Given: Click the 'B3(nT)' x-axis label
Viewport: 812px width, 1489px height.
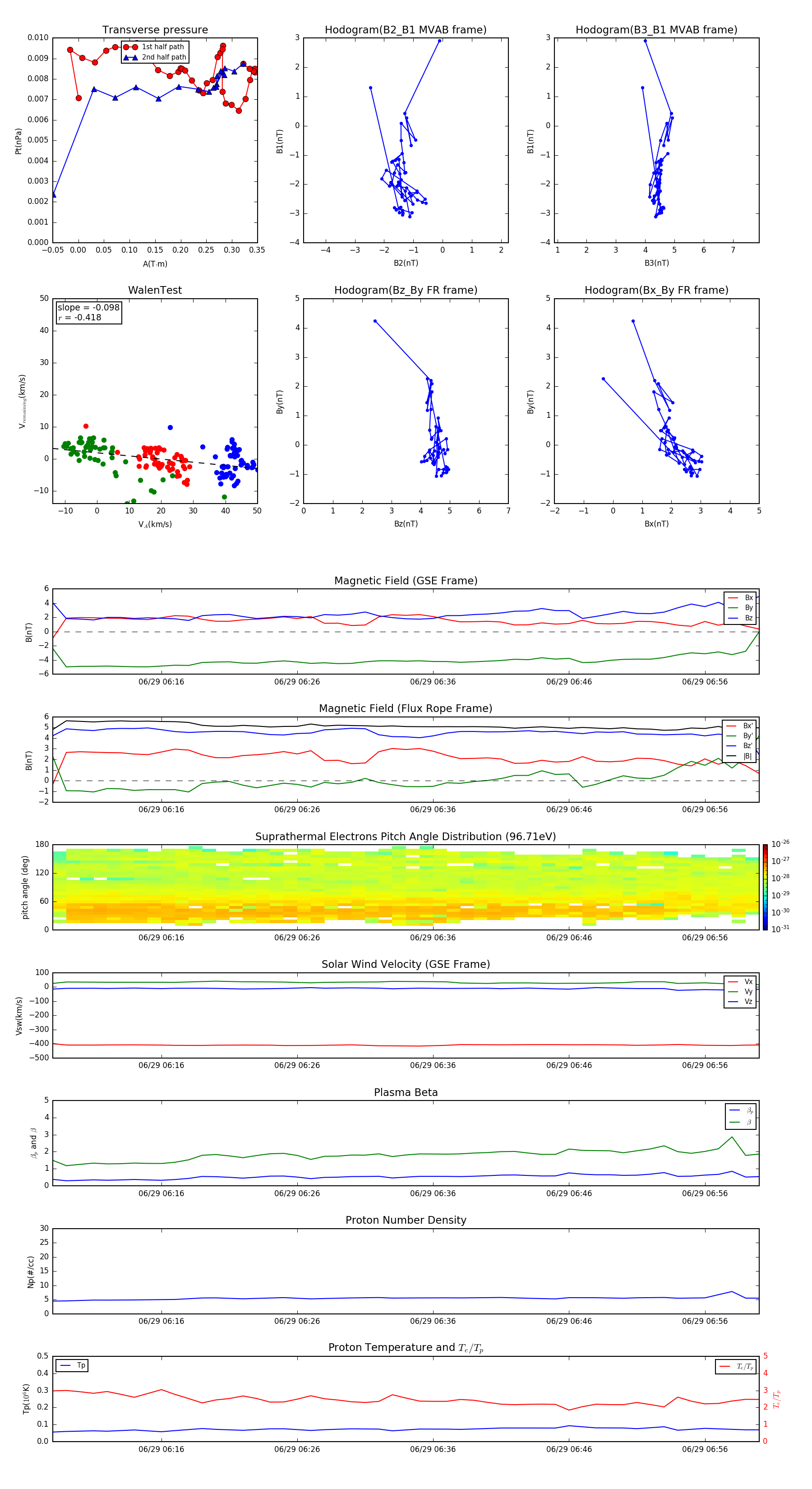Looking at the screenshot, I should [x=656, y=263].
